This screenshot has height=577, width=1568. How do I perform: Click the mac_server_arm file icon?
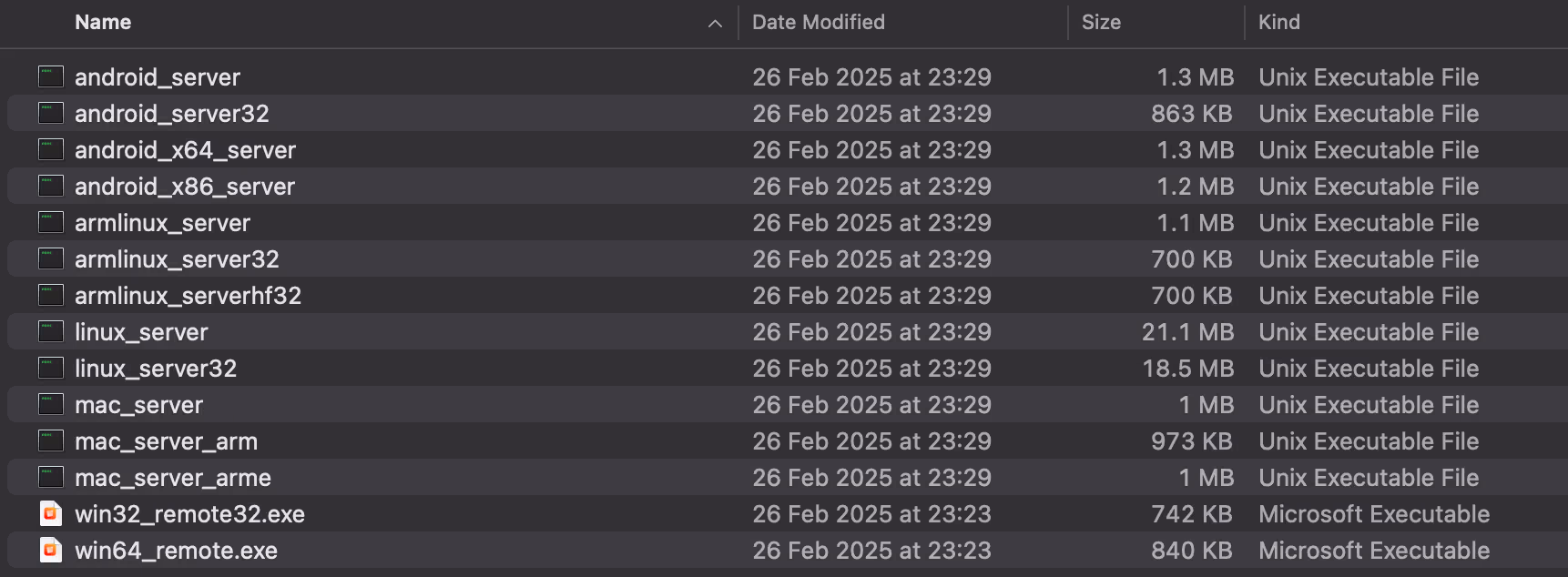pos(51,440)
